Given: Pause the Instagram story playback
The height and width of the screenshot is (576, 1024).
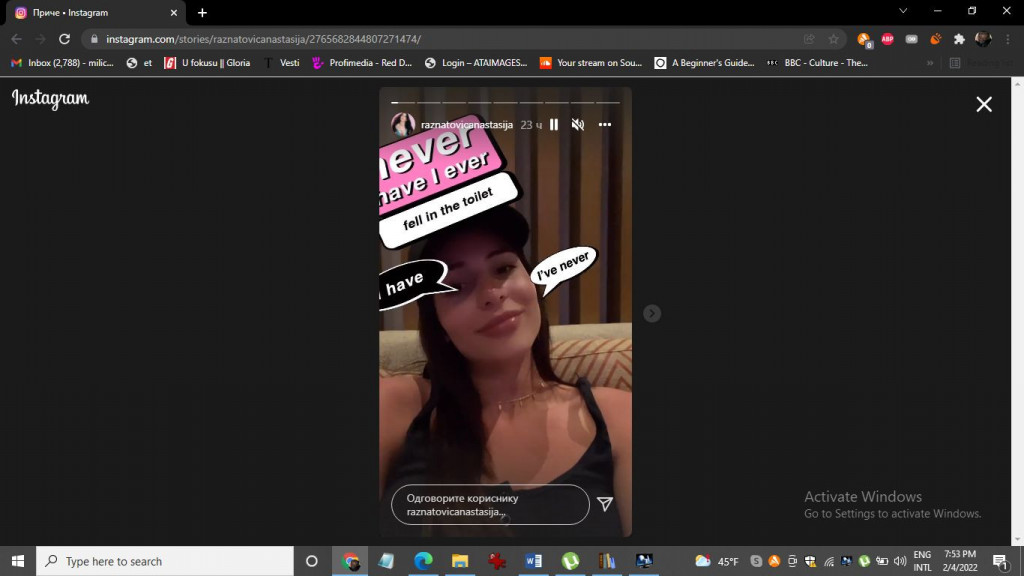Looking at the screenshot, I should click(x=554, y=125).
